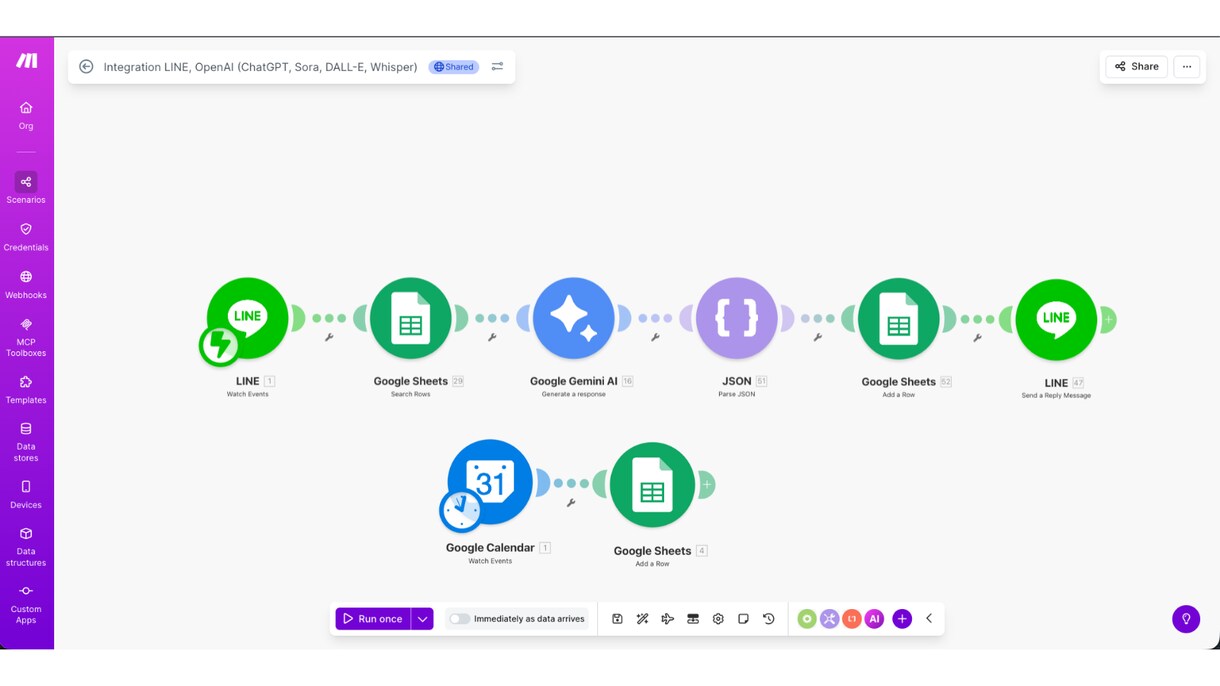
Task: Select the Google Sheets Search Rows module
Action: pyautogui.click(x=410, y=319)
